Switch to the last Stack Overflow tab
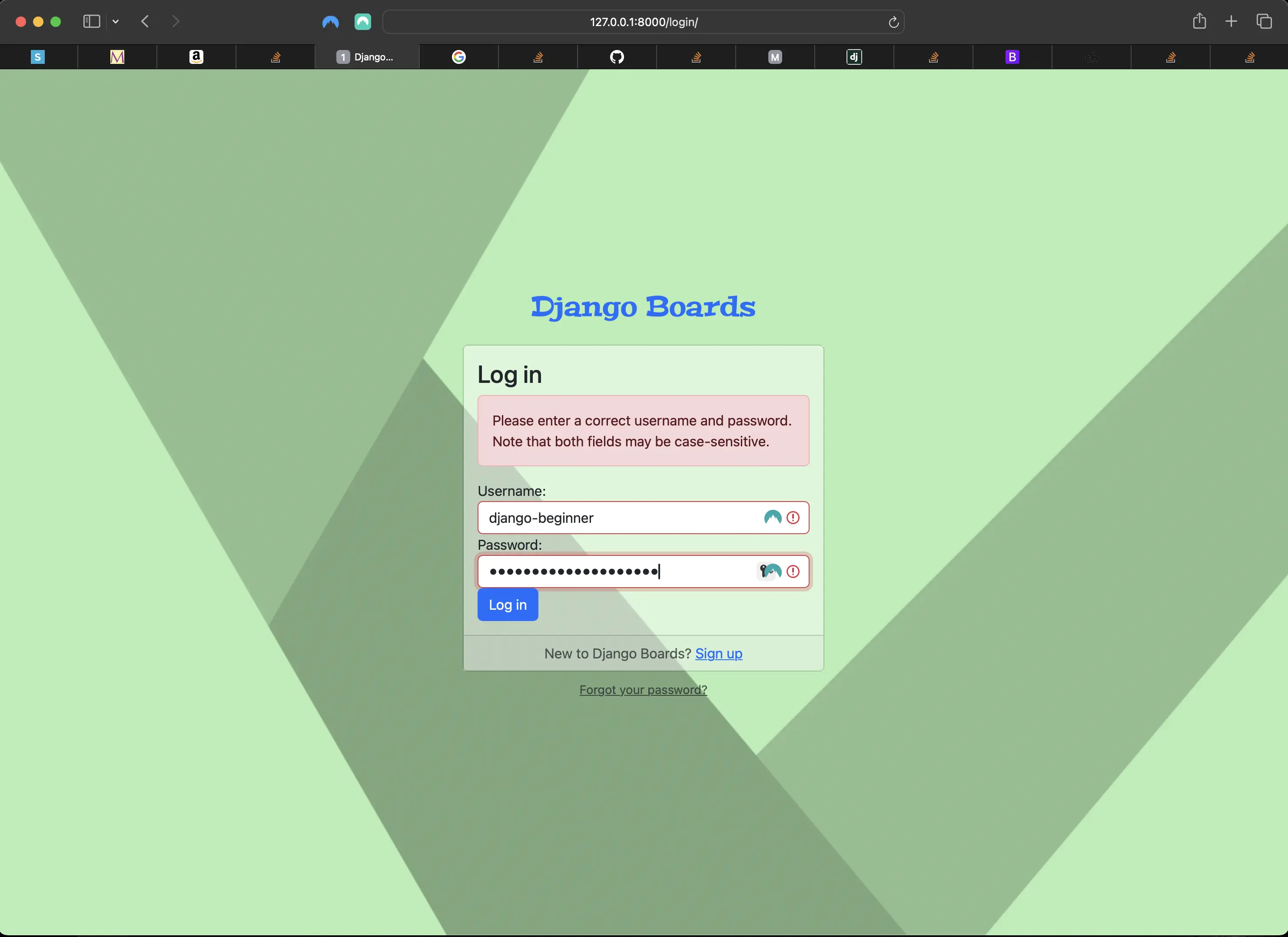The width and height of the screenshot is (1288, 937). (1249, 57)
